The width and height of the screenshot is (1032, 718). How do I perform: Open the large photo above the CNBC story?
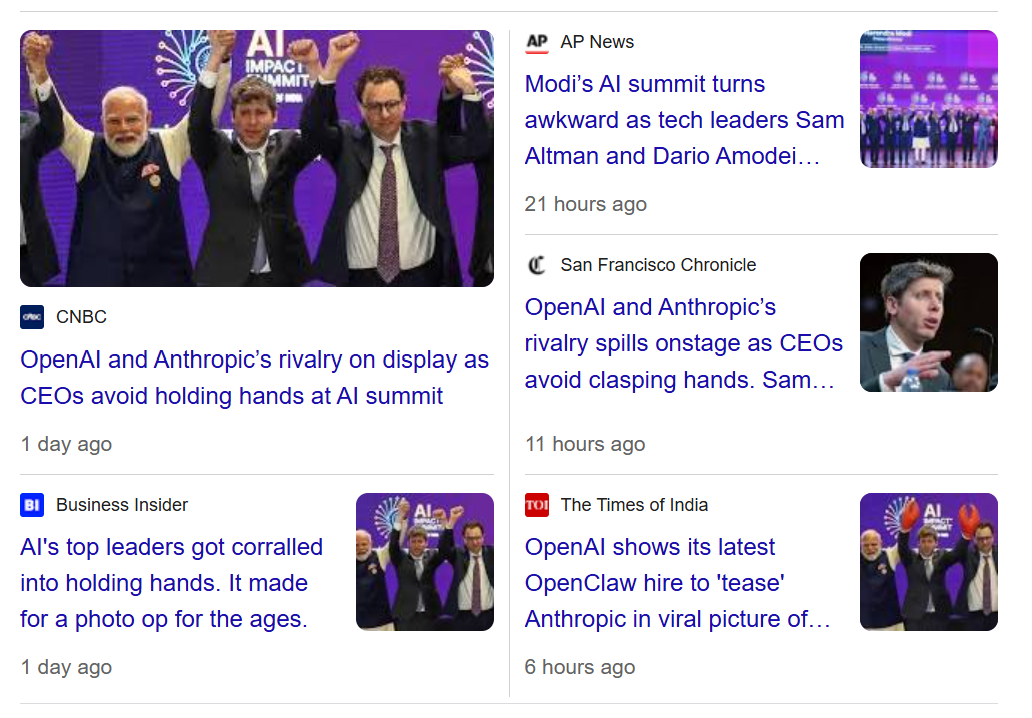coord(257,158)
